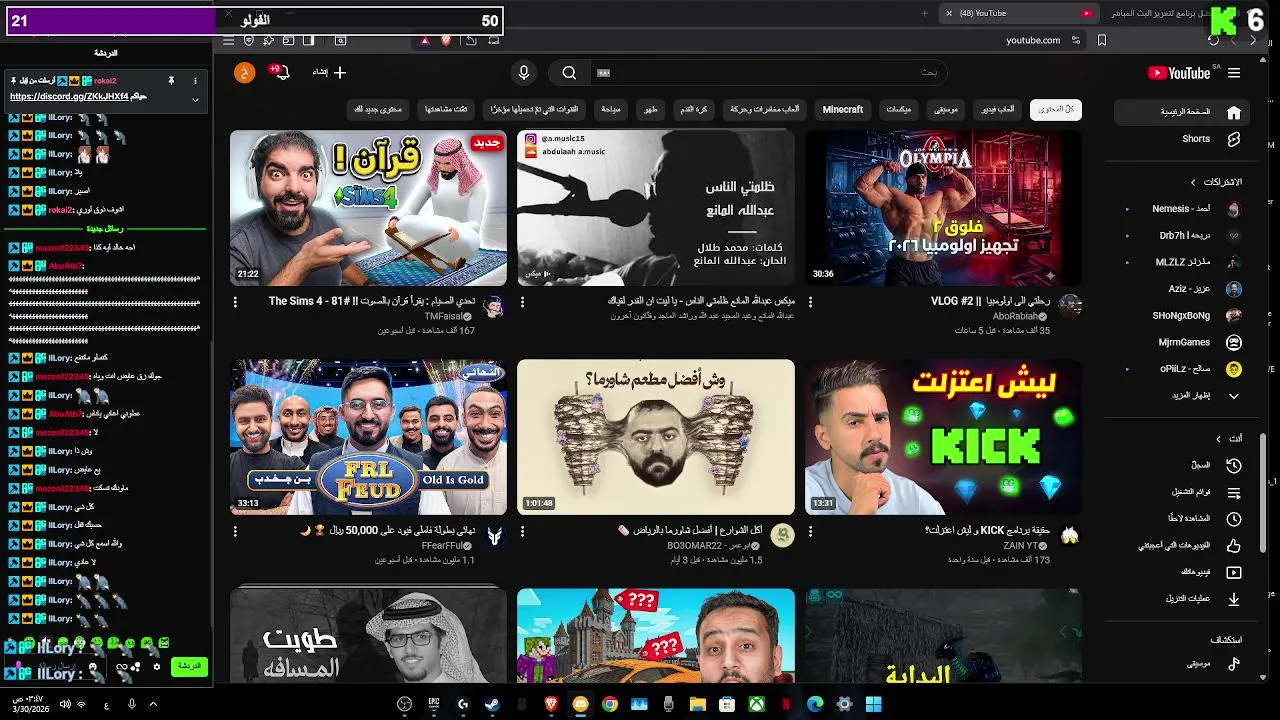Image resolution: width=1280 pixels, height=720 pixels.
Task: Open the Abdullah Al Mana mix thumbnail
Action: [656, 208]
